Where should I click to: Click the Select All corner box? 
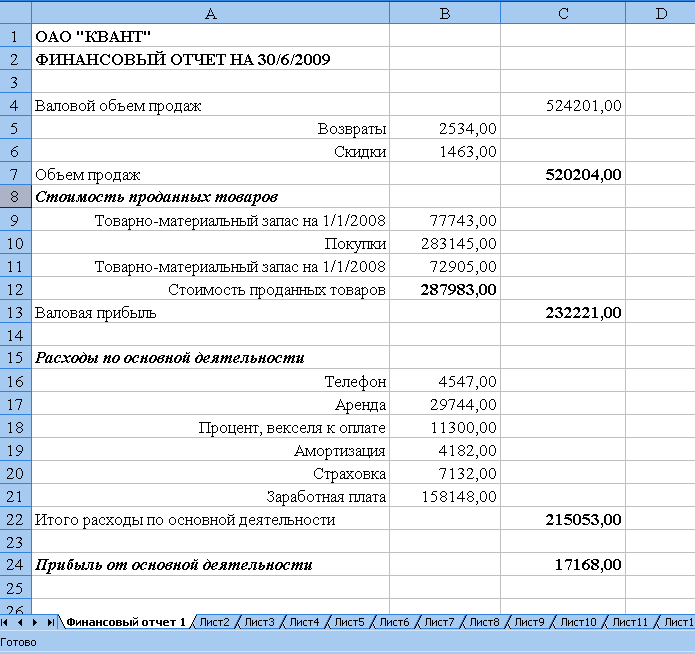[x=16, y=13]
